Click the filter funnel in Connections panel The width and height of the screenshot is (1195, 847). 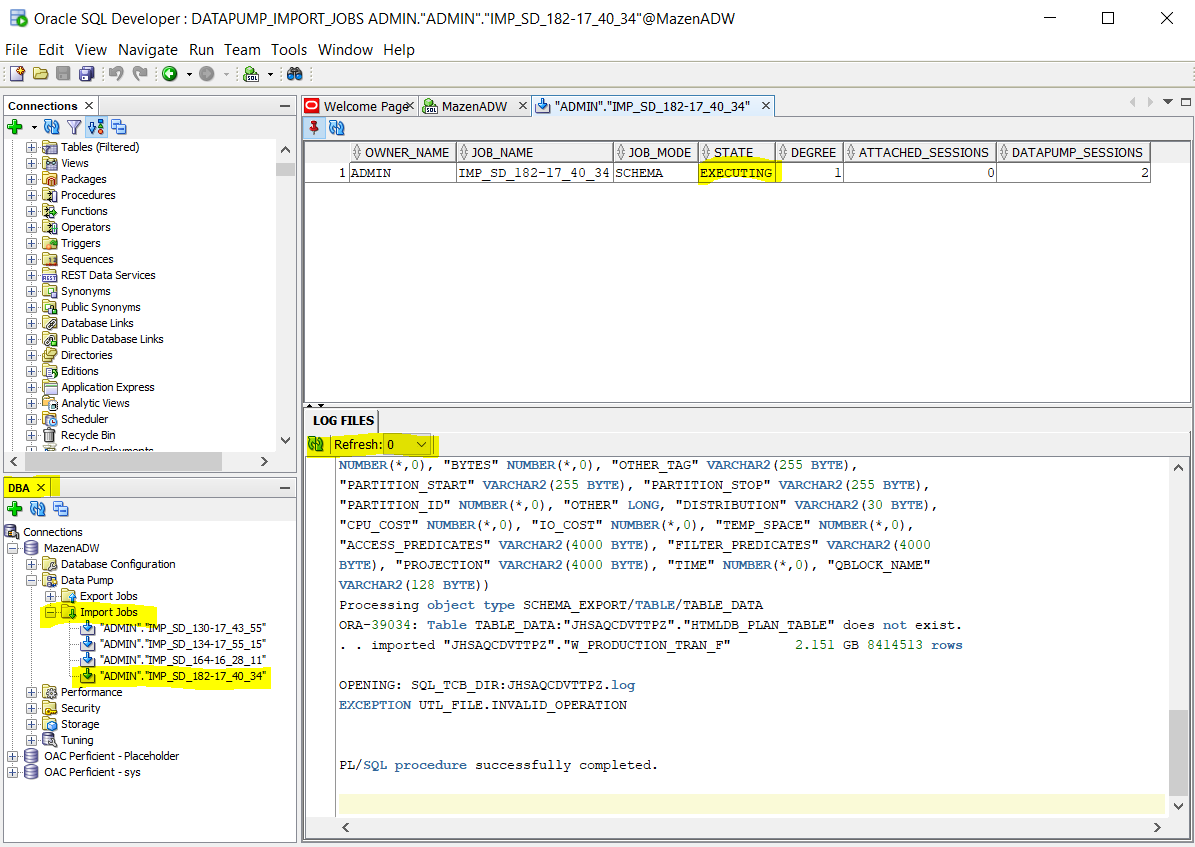point(75,127)
